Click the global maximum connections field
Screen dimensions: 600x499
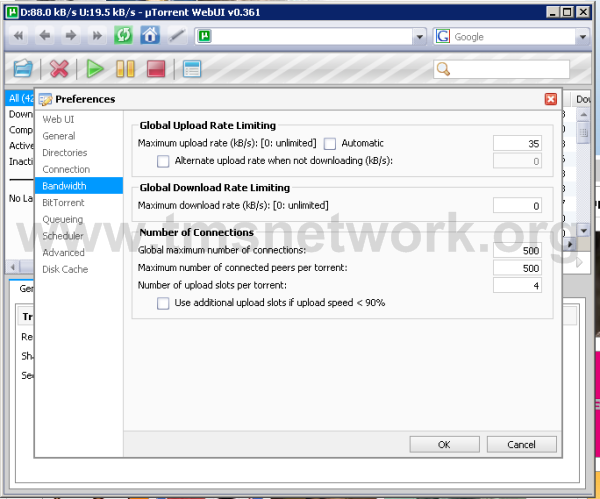coord(517,250)
